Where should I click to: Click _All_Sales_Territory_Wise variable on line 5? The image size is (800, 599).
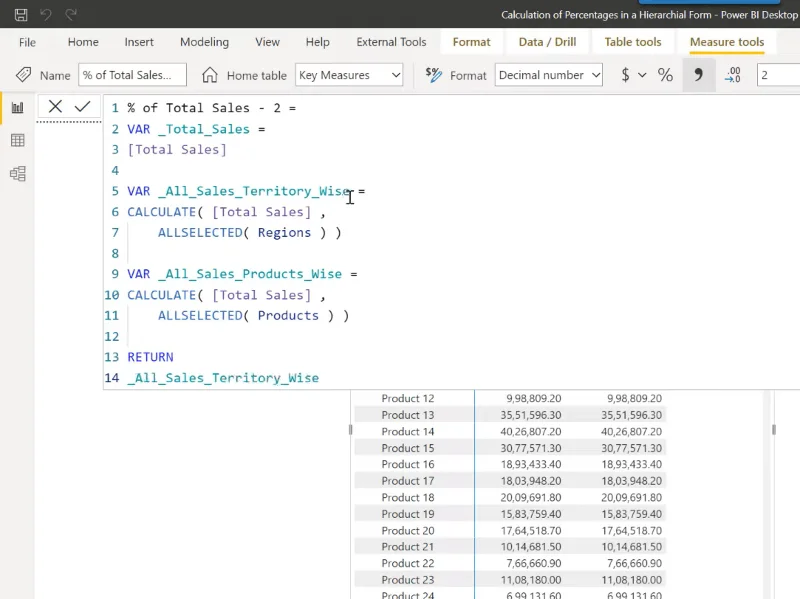[x=254, y=191]
